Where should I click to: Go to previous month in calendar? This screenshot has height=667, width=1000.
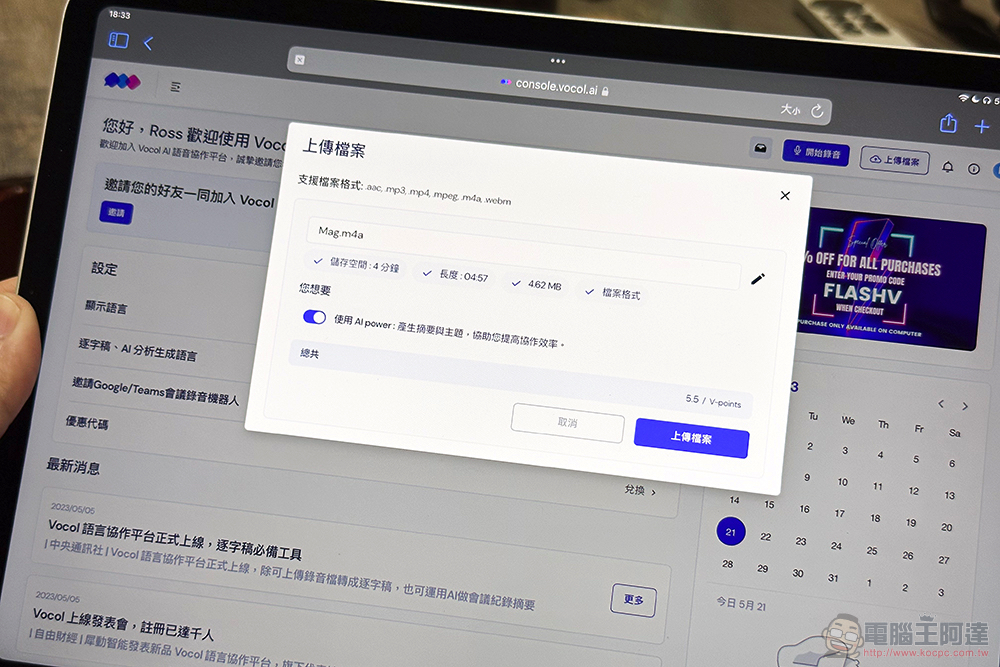[941, 404]
